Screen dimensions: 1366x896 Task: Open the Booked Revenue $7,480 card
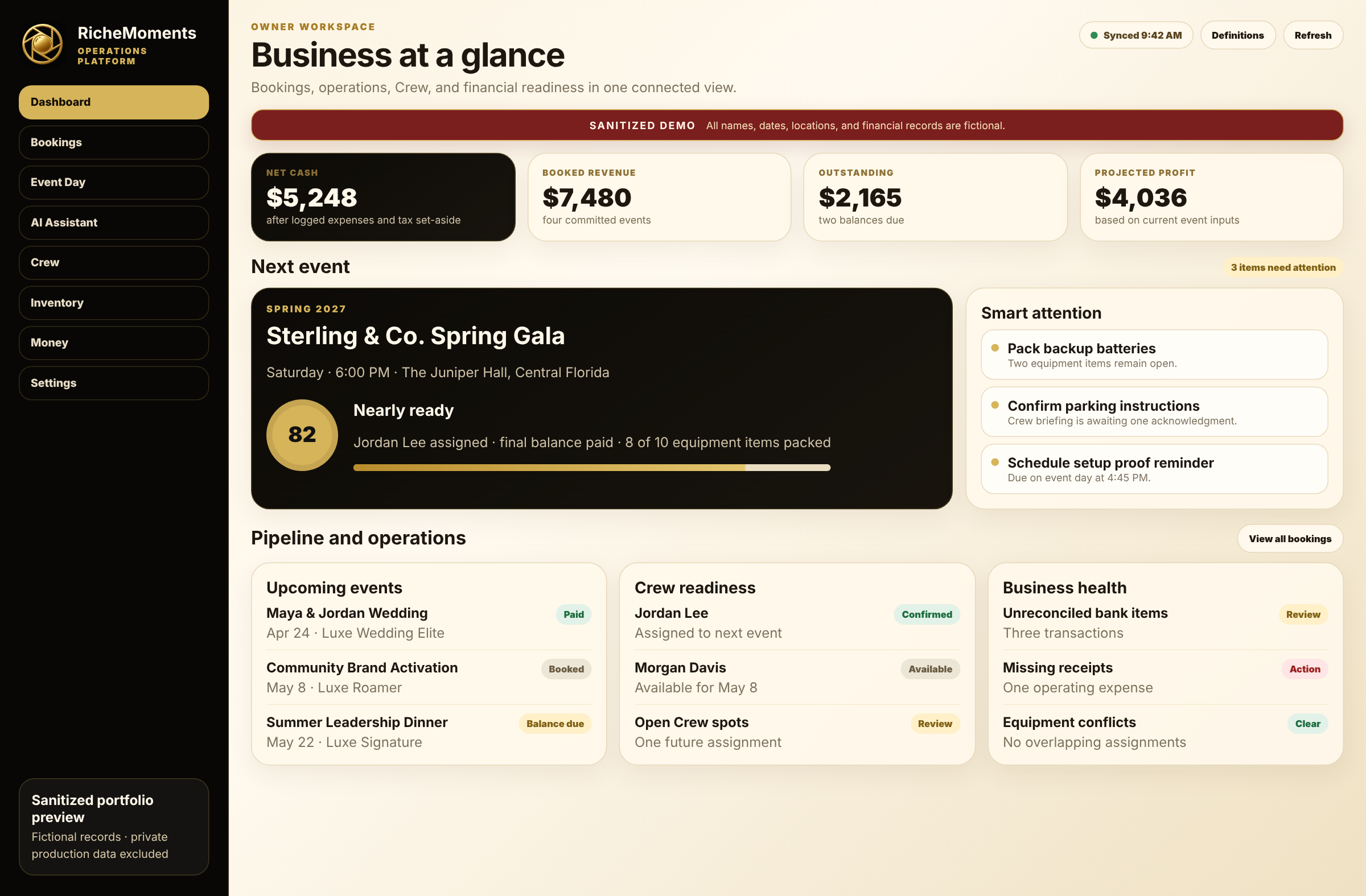pos(659,197)
